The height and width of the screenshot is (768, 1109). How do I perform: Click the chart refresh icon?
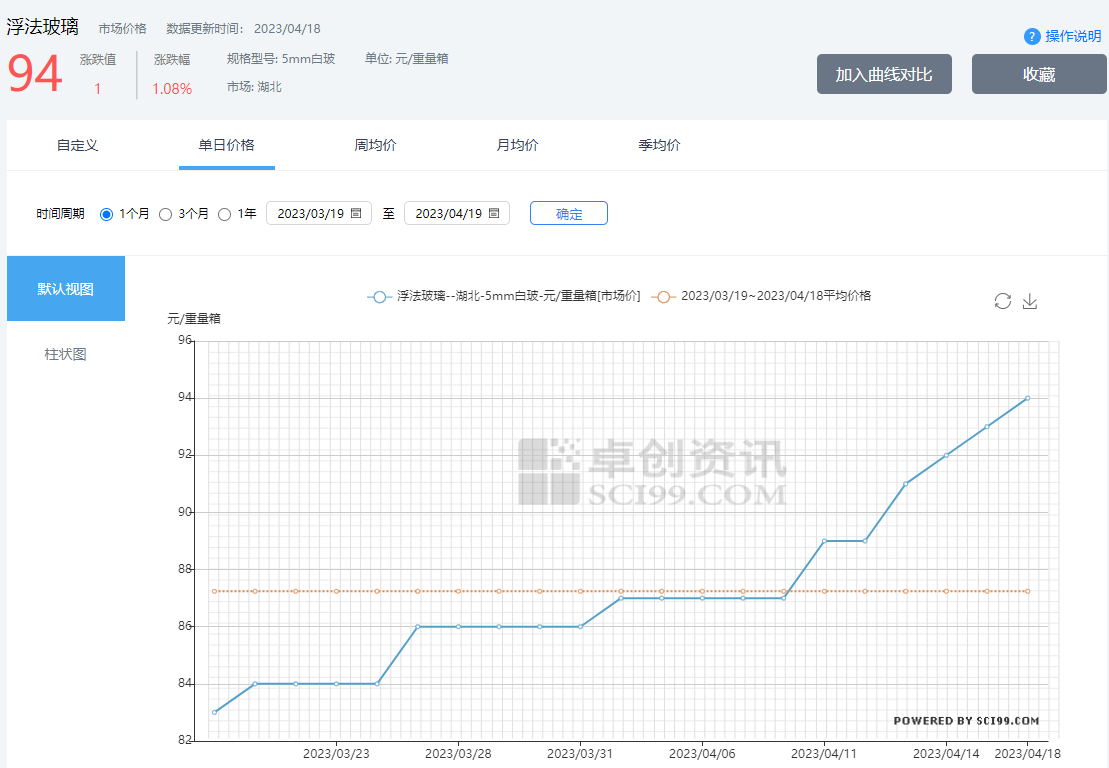1002,301
